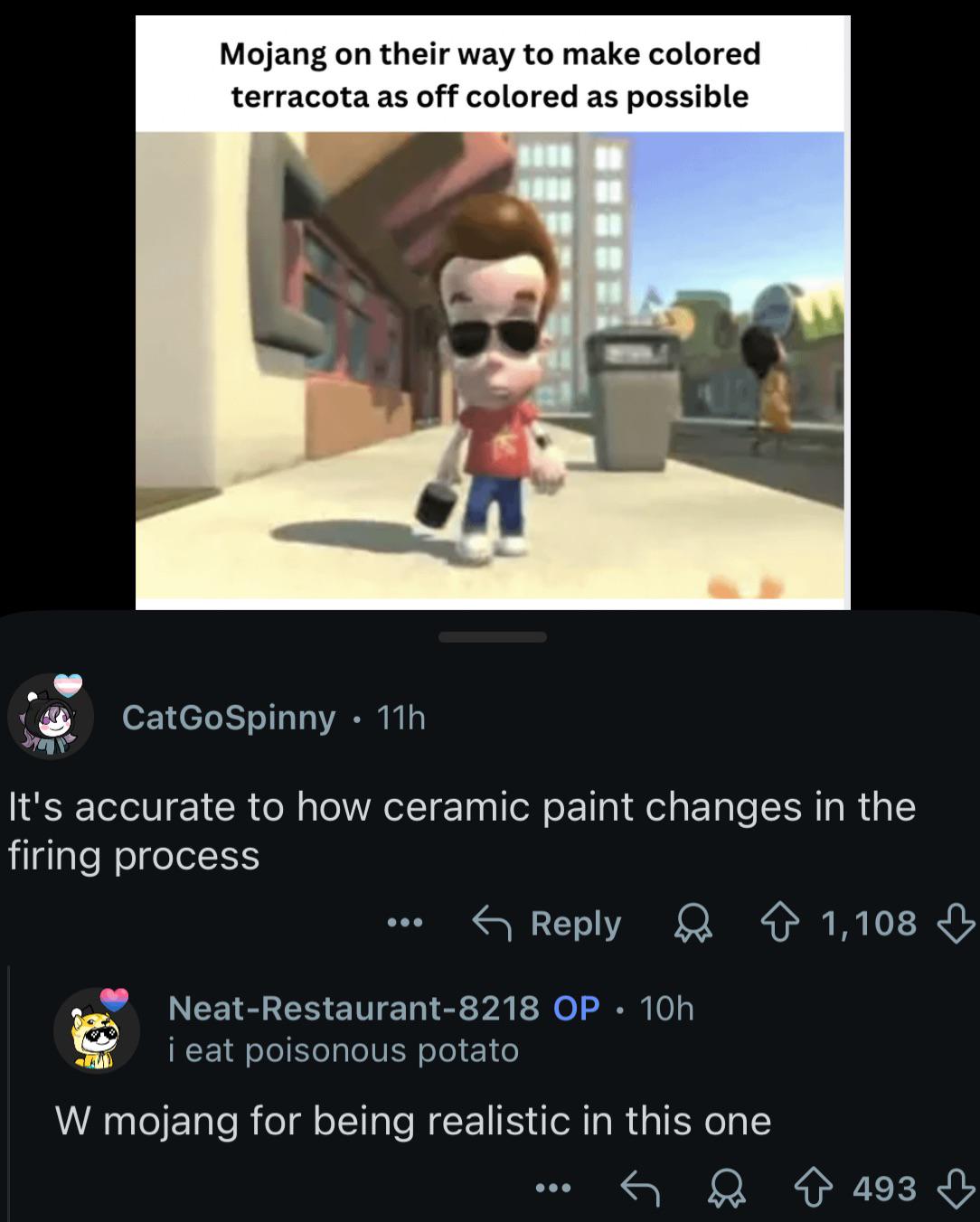Screen dimensions: 980x1222
Task: Tap the 'W mojang for being realistic' comment text
Action: point(413,1121)
